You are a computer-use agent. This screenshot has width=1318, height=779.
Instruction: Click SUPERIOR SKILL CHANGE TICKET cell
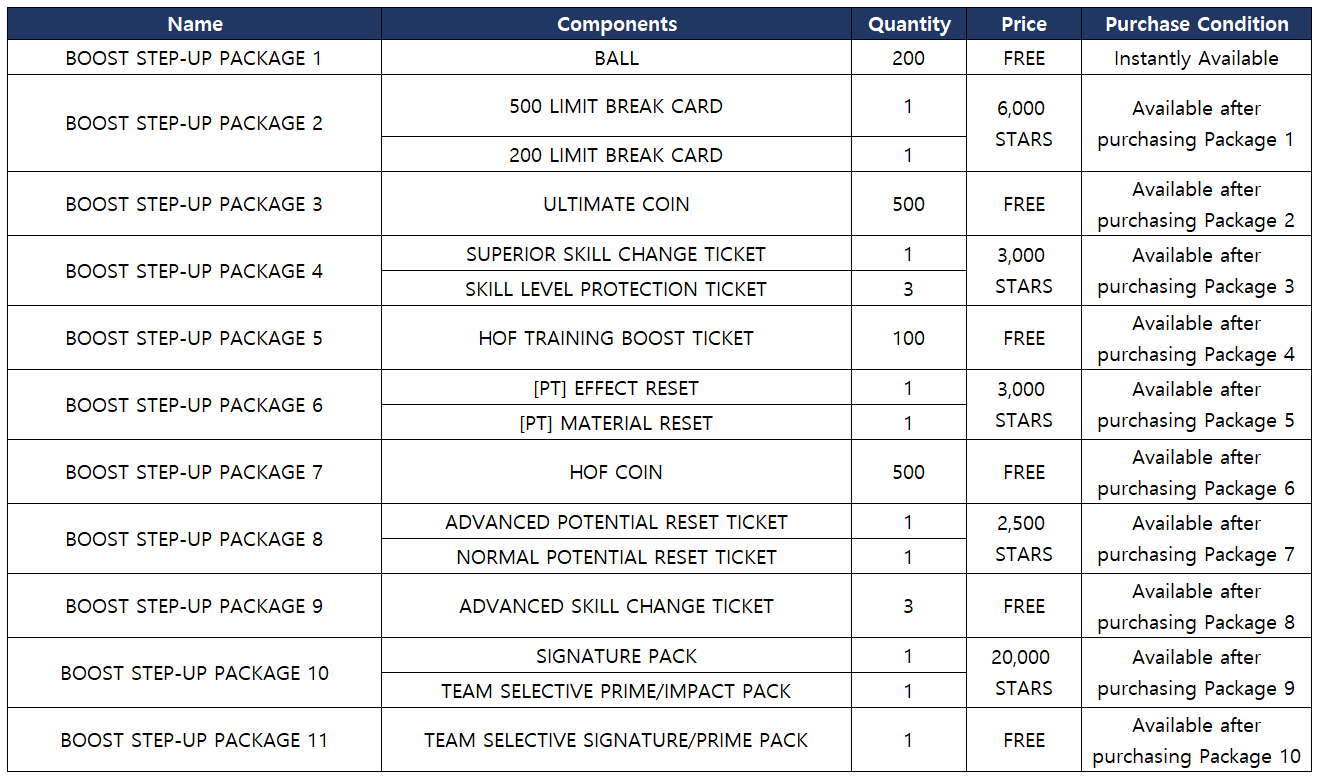[616, 254]
